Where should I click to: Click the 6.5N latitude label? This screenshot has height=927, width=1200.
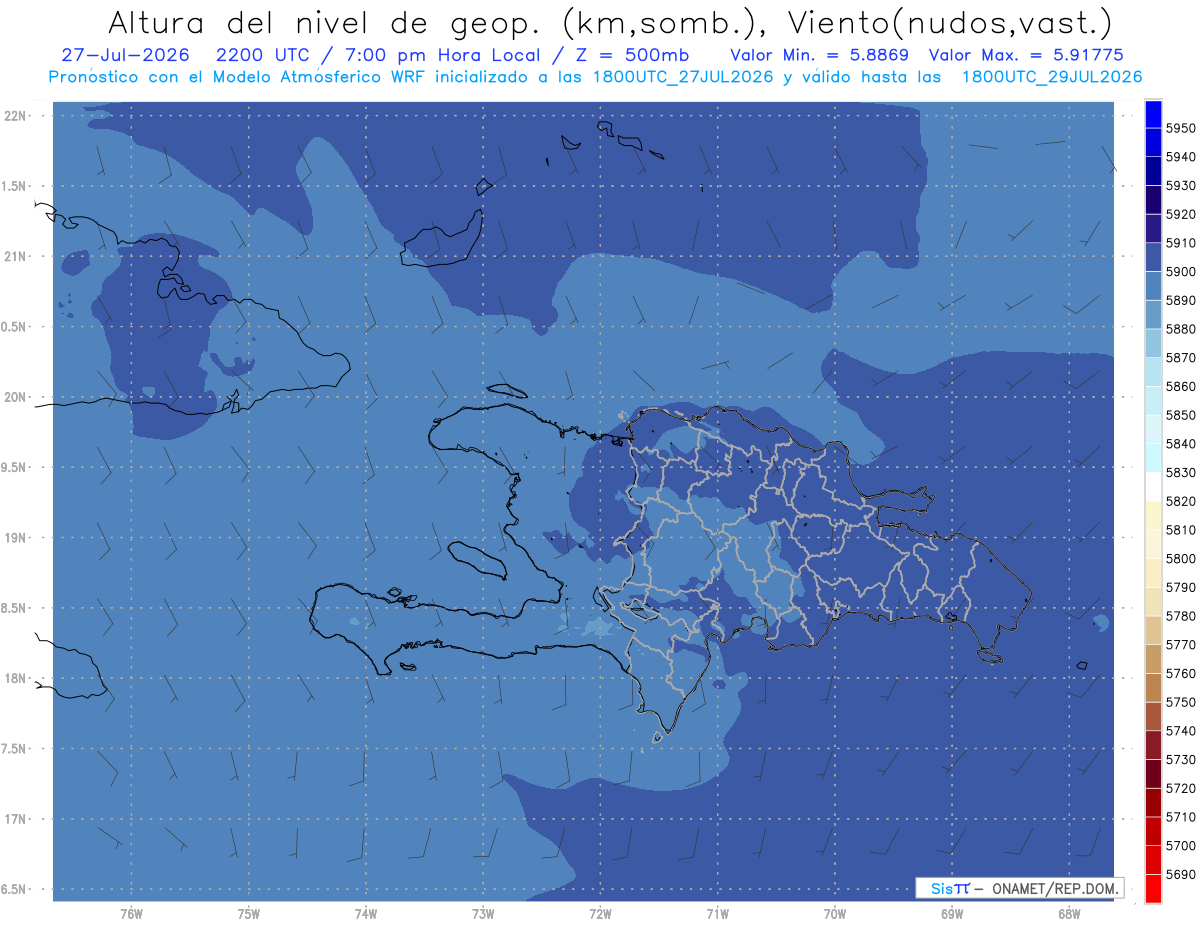(x=13, y=889)
